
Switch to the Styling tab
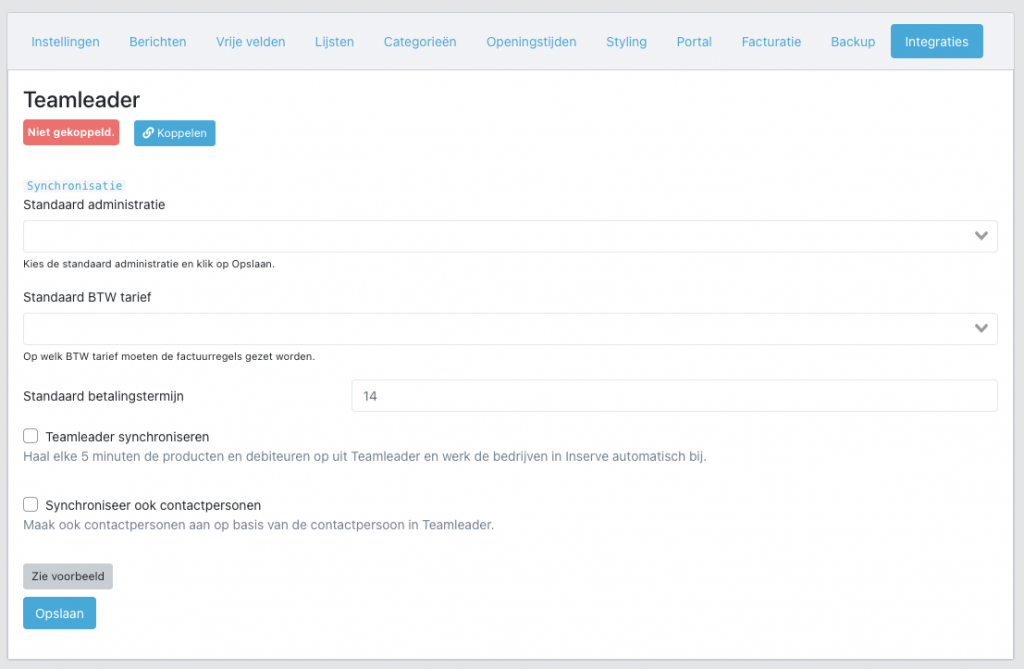[x=626, y=42]
